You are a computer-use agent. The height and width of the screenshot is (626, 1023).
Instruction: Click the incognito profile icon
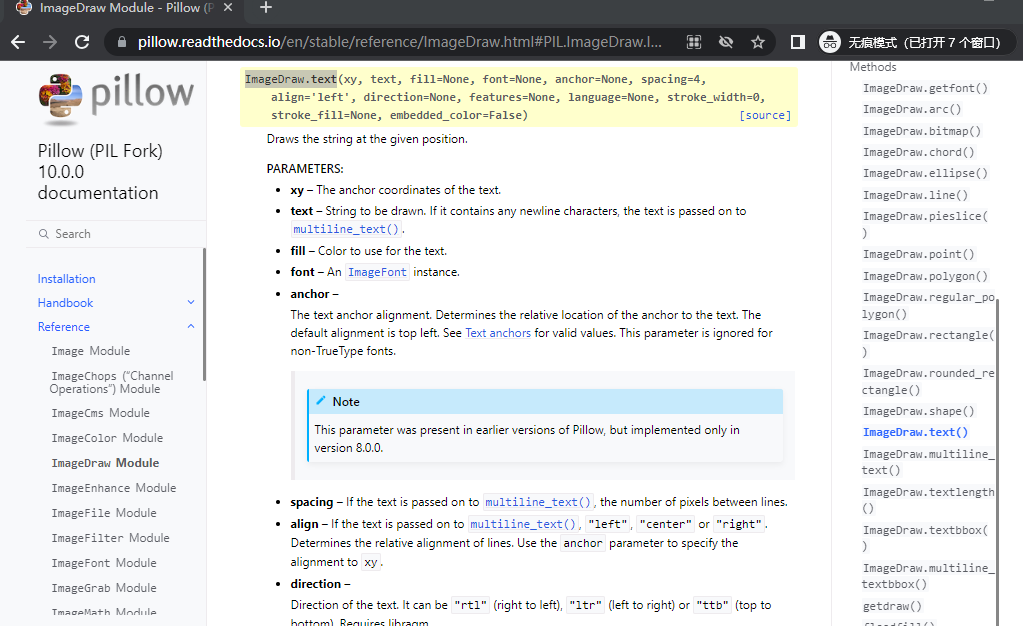click(x=830, y=42)
